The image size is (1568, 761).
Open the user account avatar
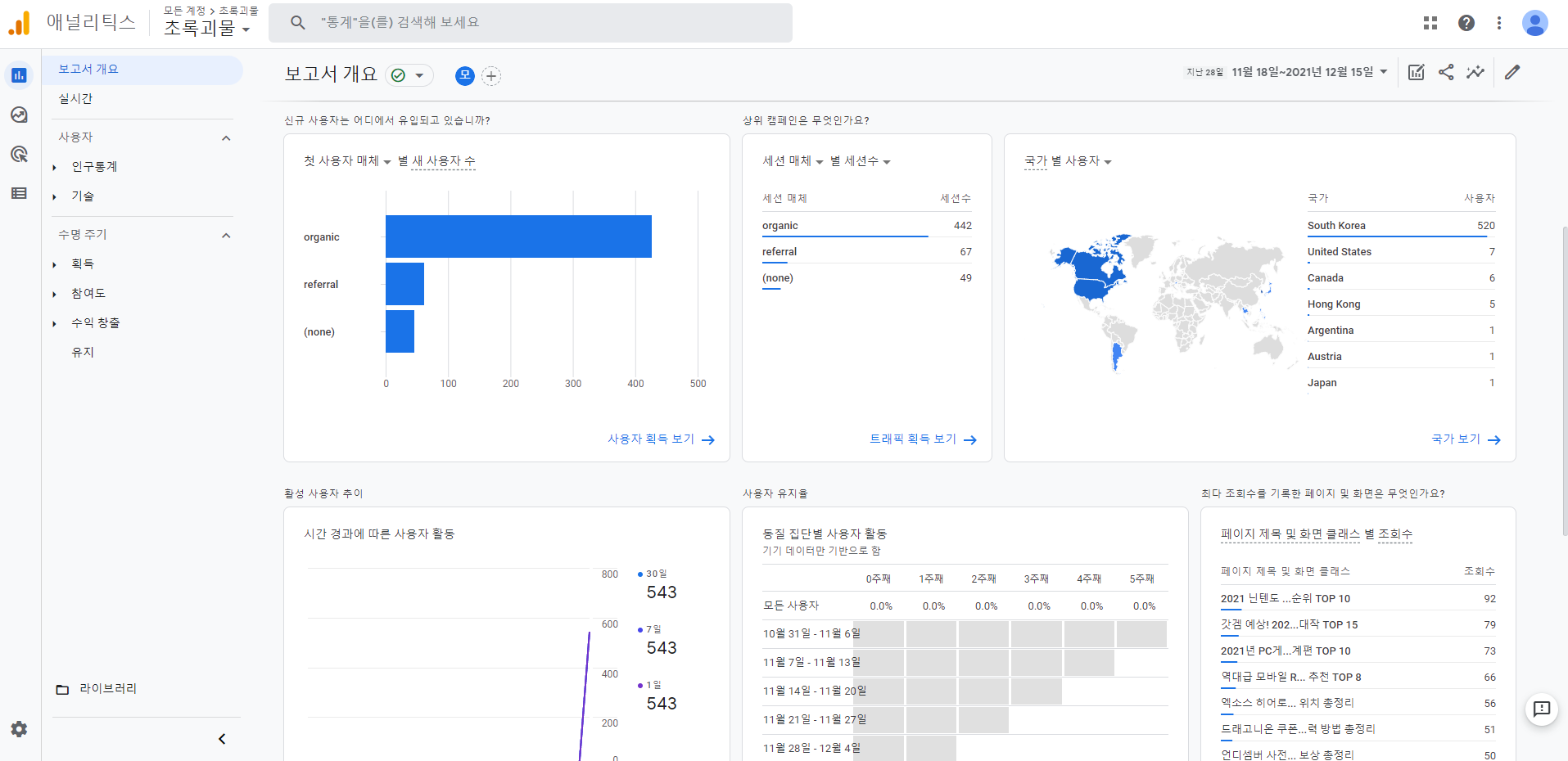1535,23
